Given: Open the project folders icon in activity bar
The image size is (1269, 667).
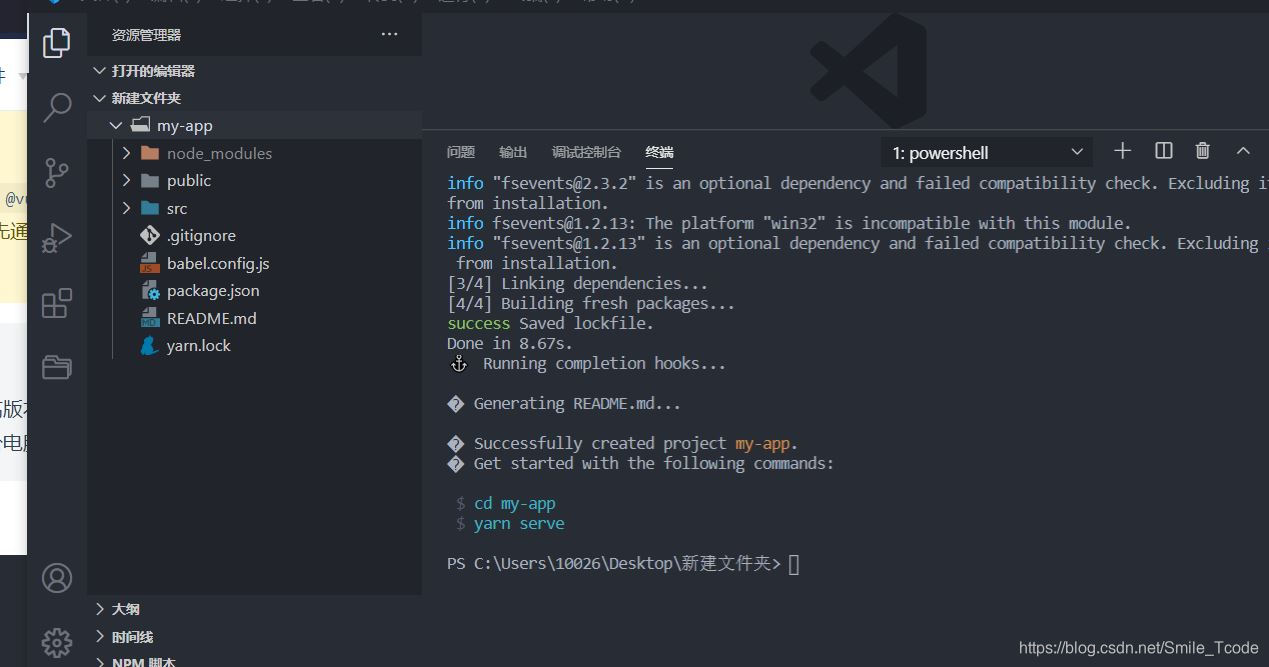Looking at the screenshot, I should 57,367.
